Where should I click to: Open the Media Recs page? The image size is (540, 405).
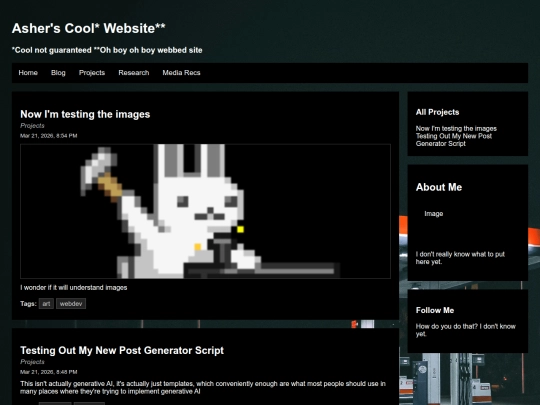[x=181, y=73]
